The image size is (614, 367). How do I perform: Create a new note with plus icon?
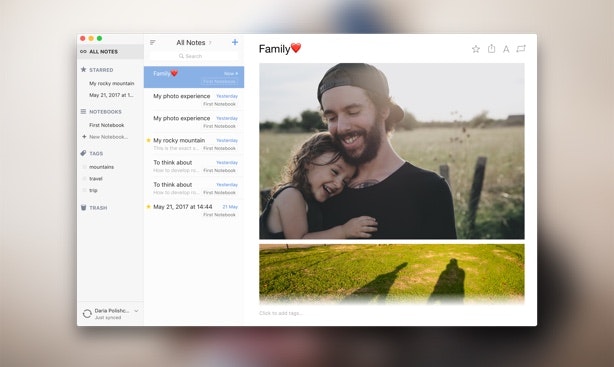[235, 42]
